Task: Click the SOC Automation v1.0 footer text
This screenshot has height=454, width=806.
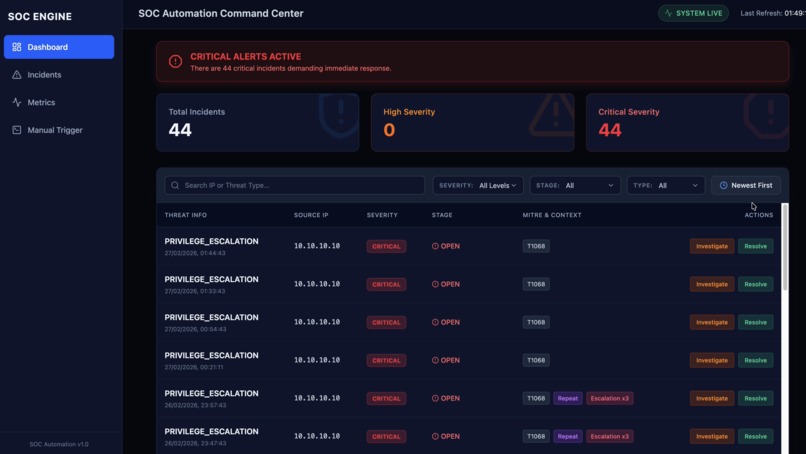Action: (59, 444)
